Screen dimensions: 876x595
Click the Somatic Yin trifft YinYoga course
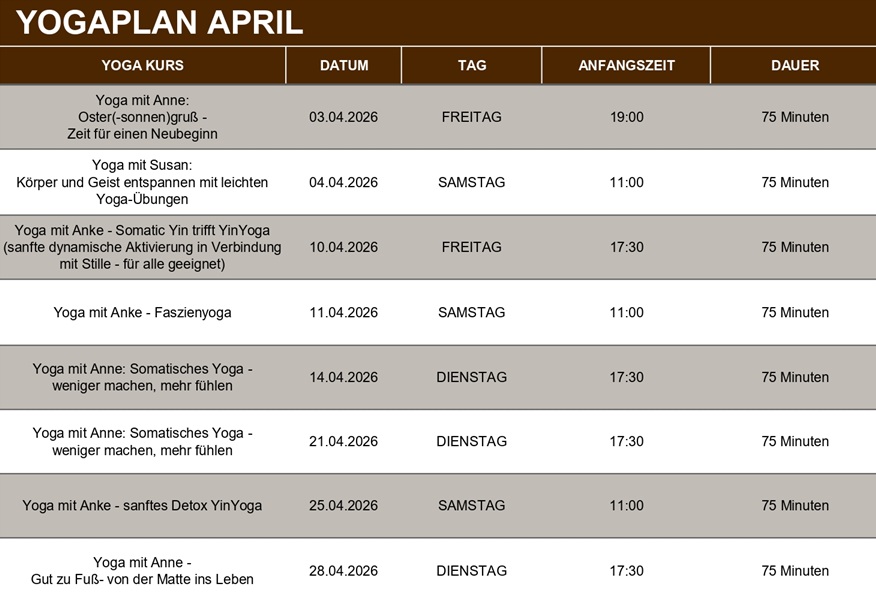pyautogui.click(x=143, y=247)
